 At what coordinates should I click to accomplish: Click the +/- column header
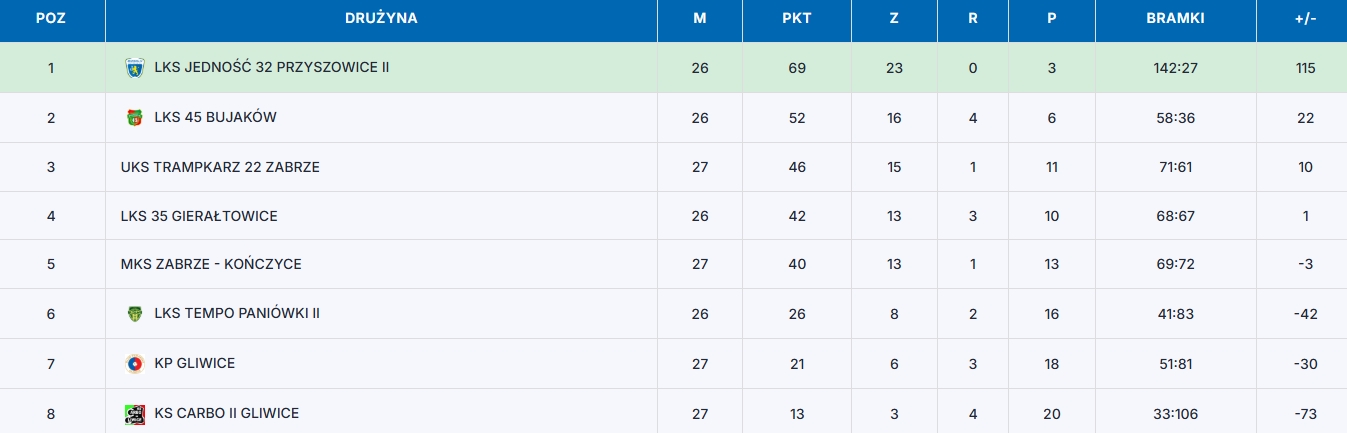(x=1306, y=19)
